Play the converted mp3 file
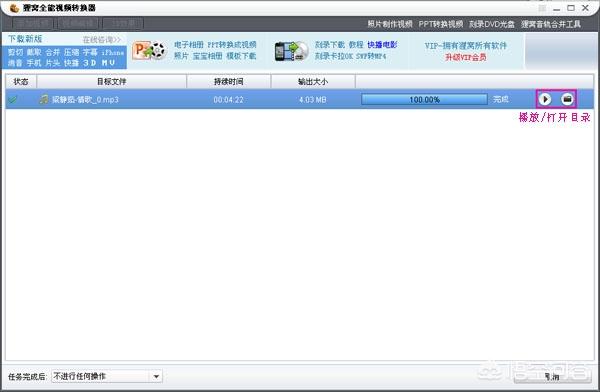The width and height of the screenshot is (600, 392). coord(545,100)
